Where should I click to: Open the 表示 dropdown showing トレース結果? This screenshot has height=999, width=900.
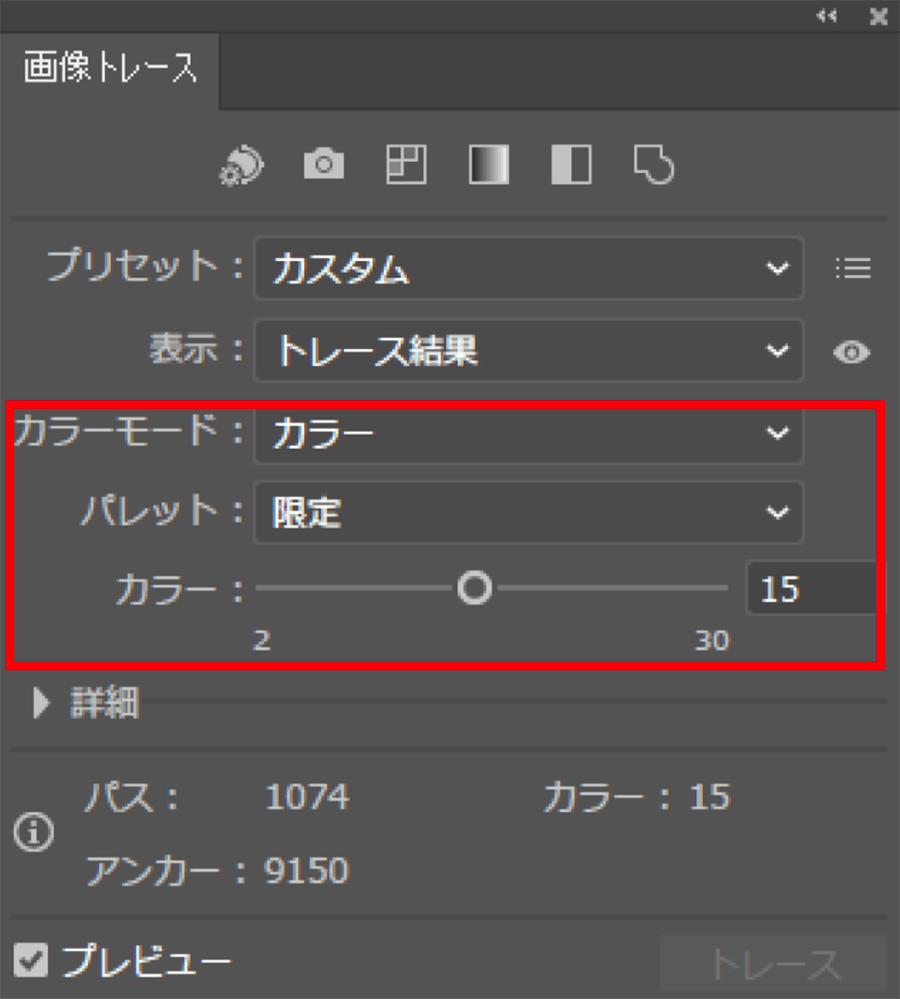tap(529, 351)
